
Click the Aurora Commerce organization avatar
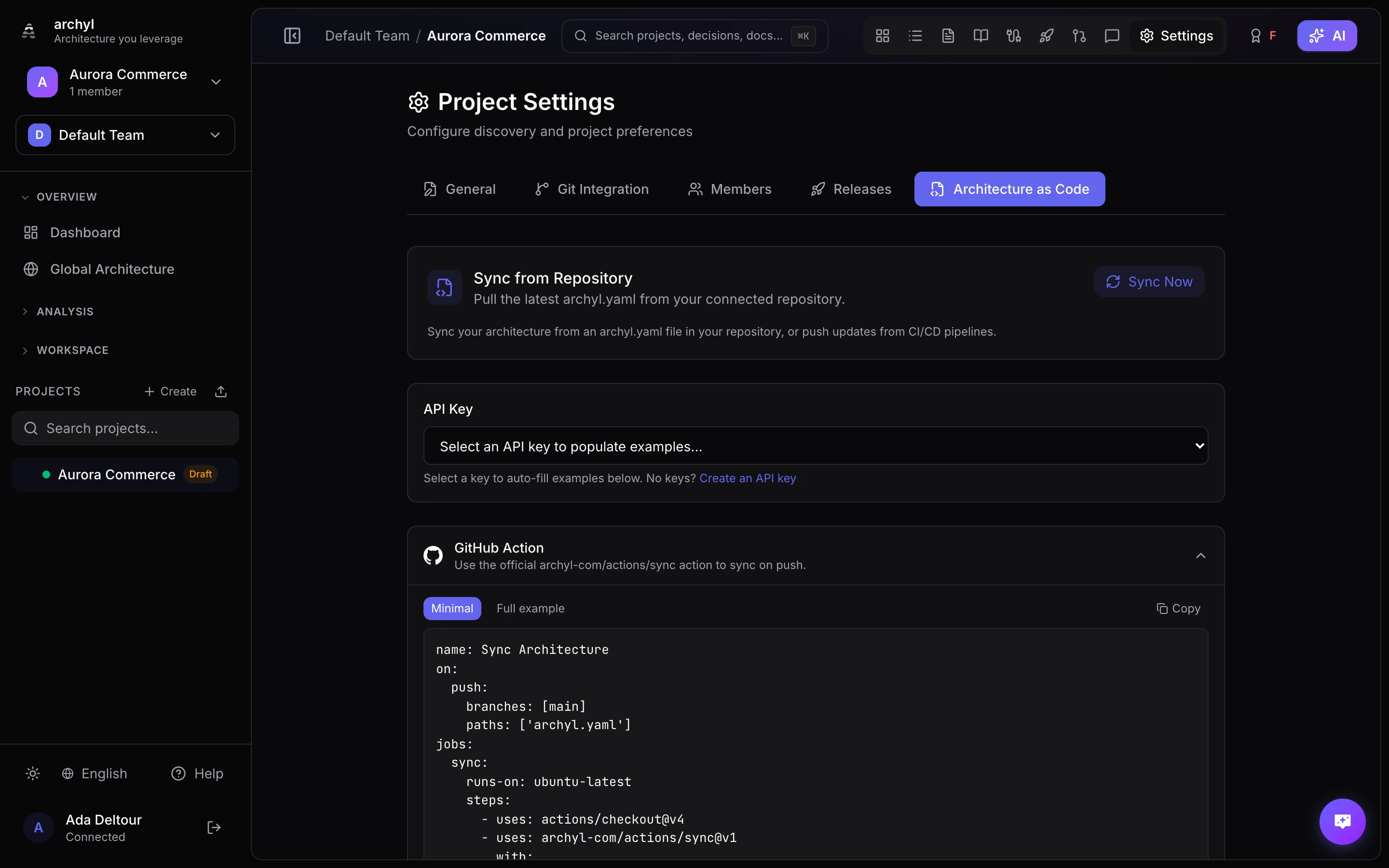[x=42, y=82]
